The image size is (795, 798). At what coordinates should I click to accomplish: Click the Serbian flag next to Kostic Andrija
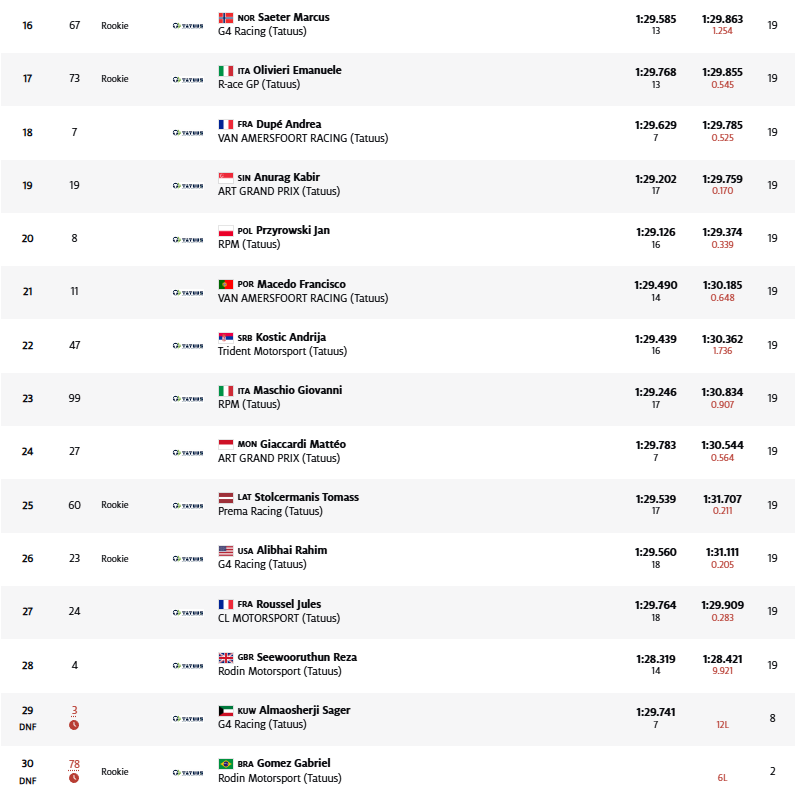[x=225, y=338]
